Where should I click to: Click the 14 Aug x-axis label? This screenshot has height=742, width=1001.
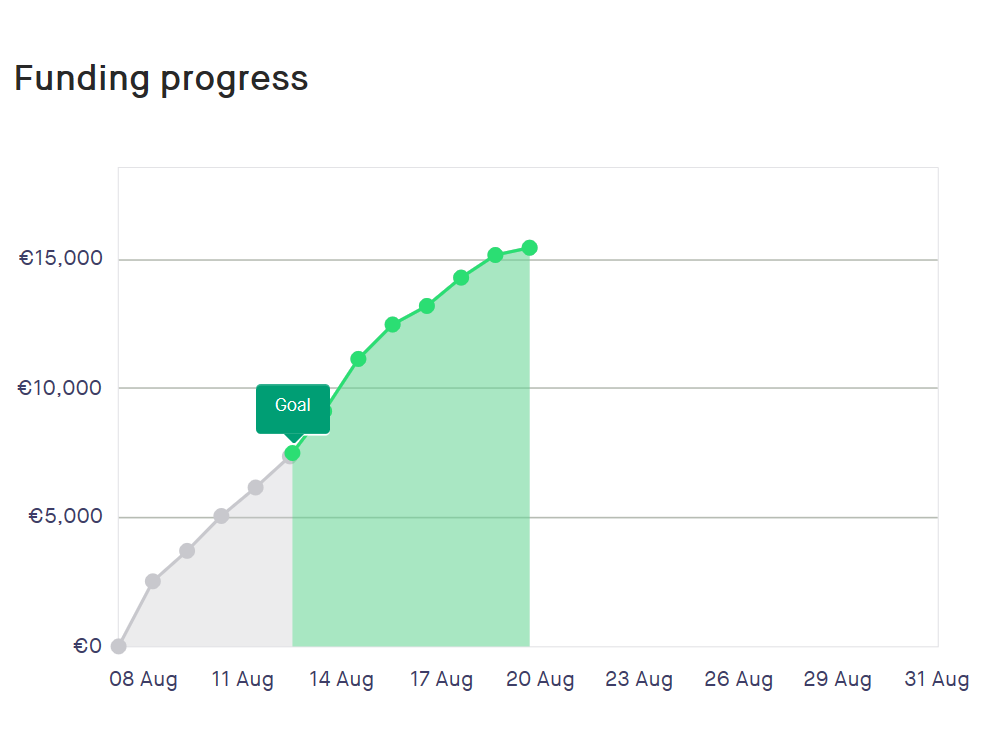tap(342, 679)
